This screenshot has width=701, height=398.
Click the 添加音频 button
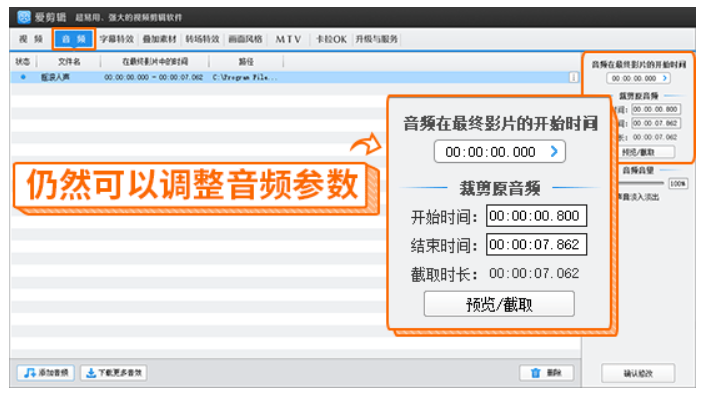click(x=46, y=373)
